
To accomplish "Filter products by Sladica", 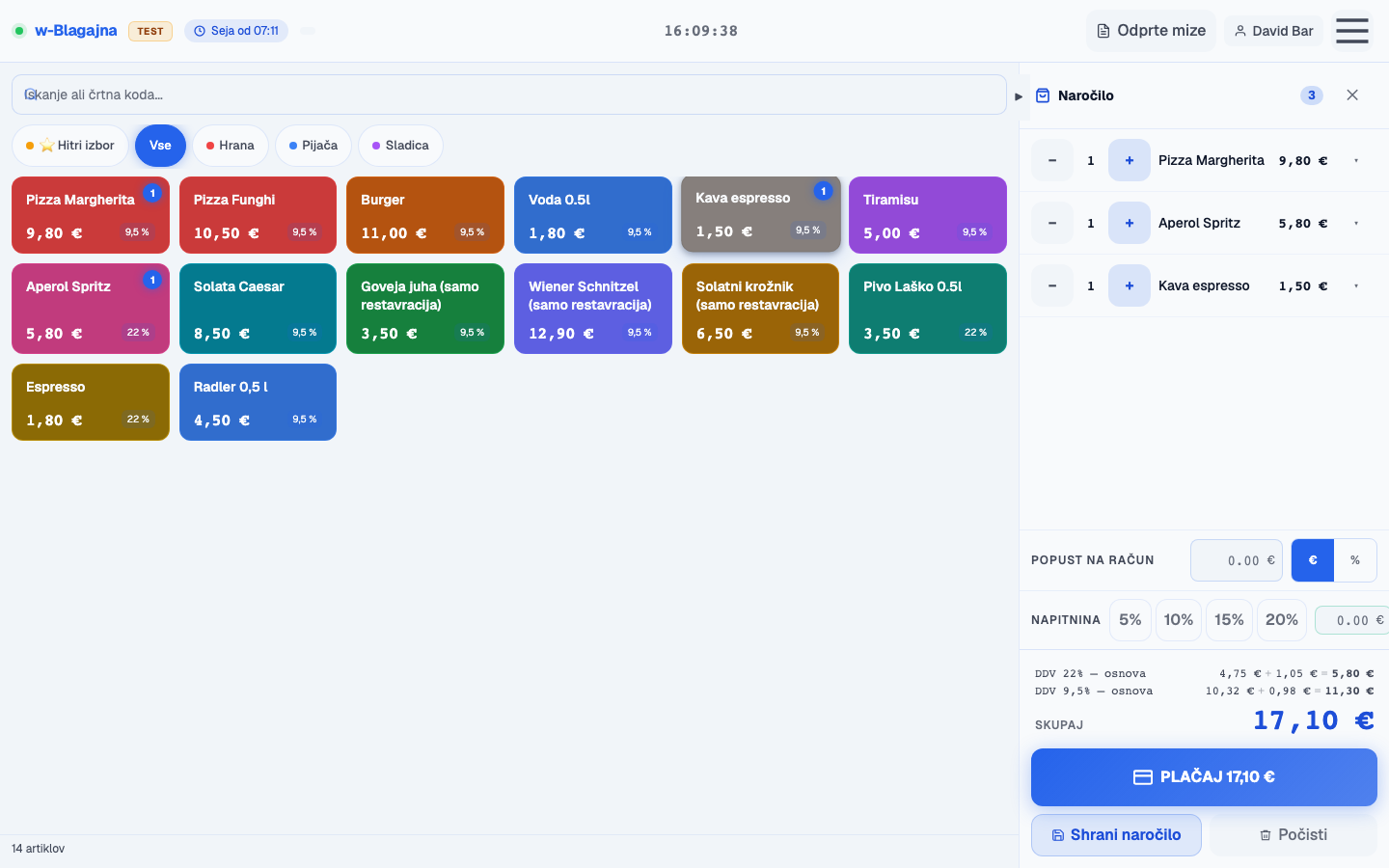I will coord(400,146).
